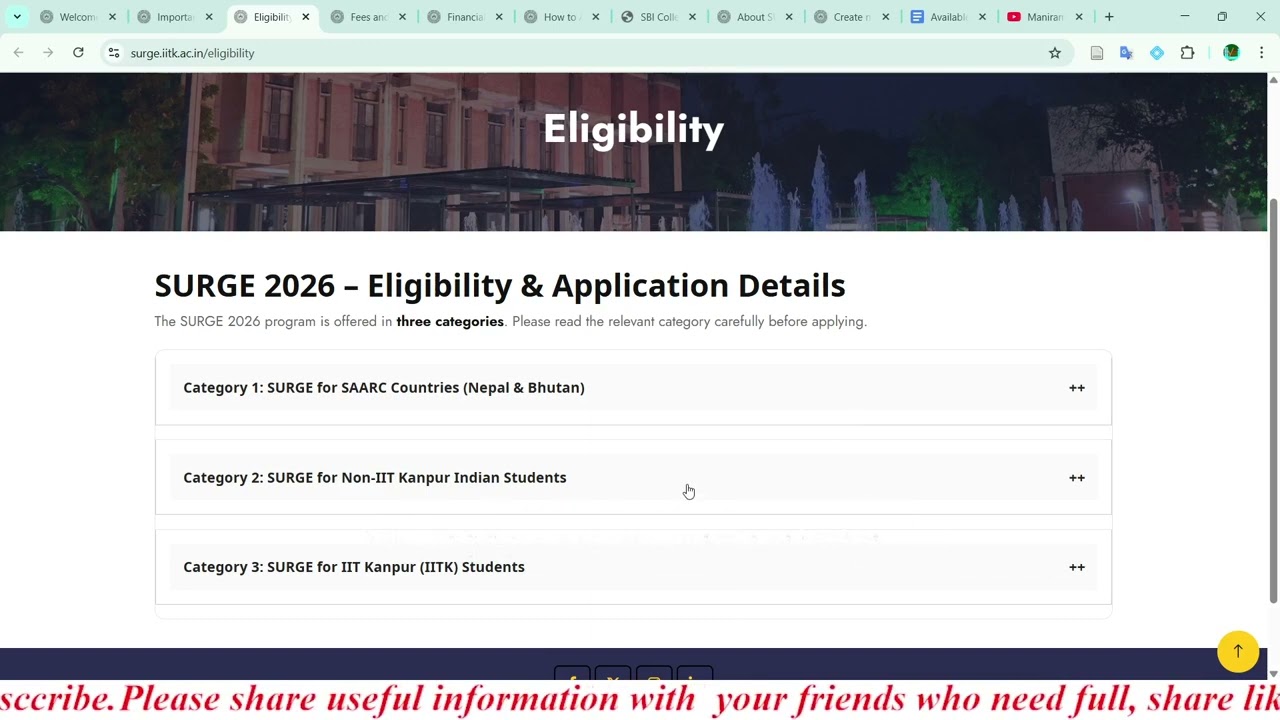Close the Welcome tab
The height and width of the screenshot is (720, 1280).
(112, 17)
